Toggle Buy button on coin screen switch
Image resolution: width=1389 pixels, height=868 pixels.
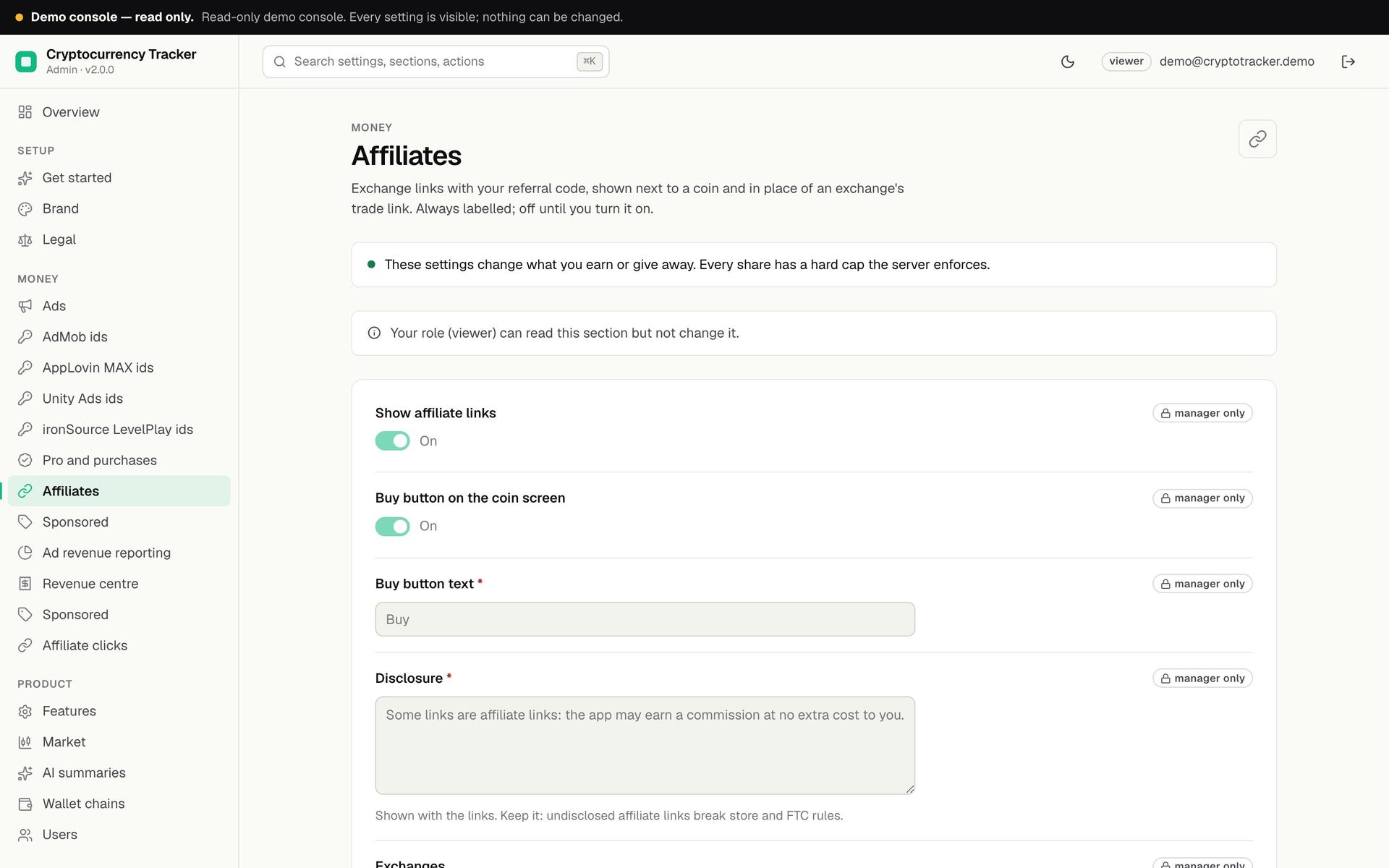(392, 527)
